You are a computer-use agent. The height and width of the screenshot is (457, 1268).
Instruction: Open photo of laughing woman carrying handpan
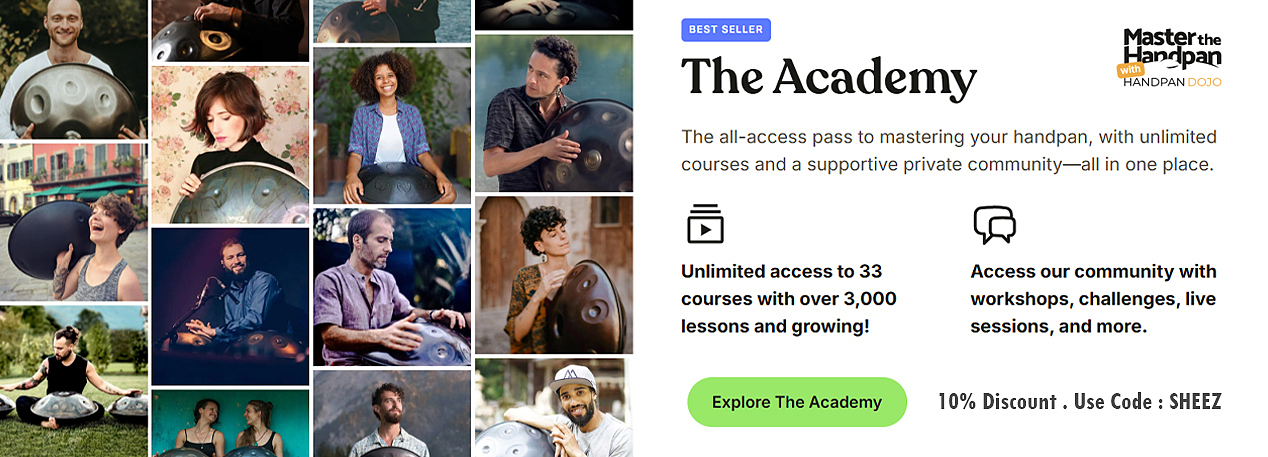(73, 222)
